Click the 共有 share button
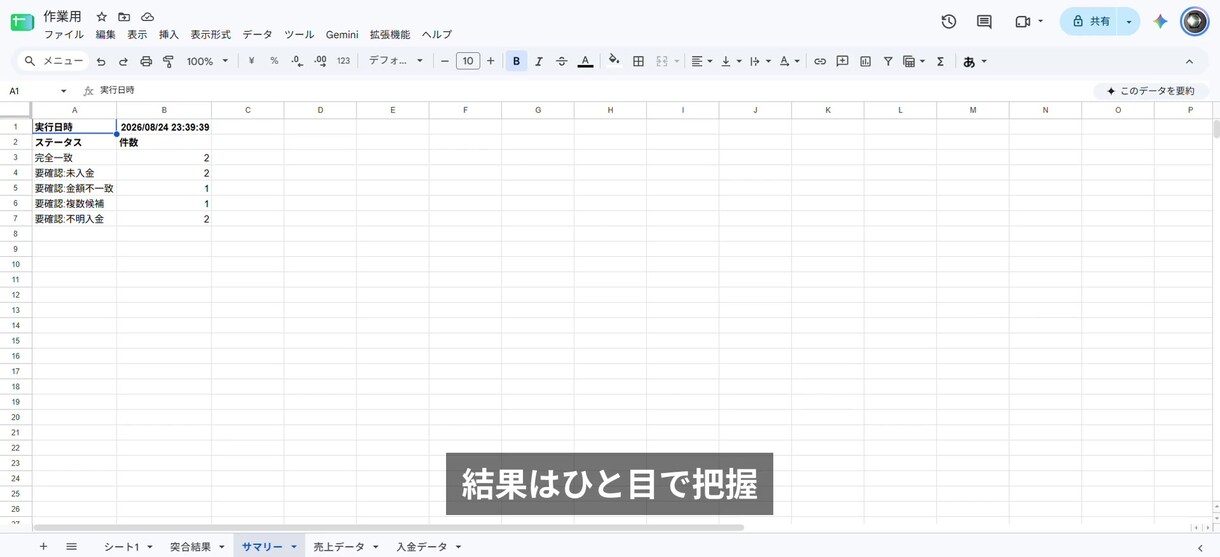This screenshot has width=1220, height=557. click(1091, 21)
